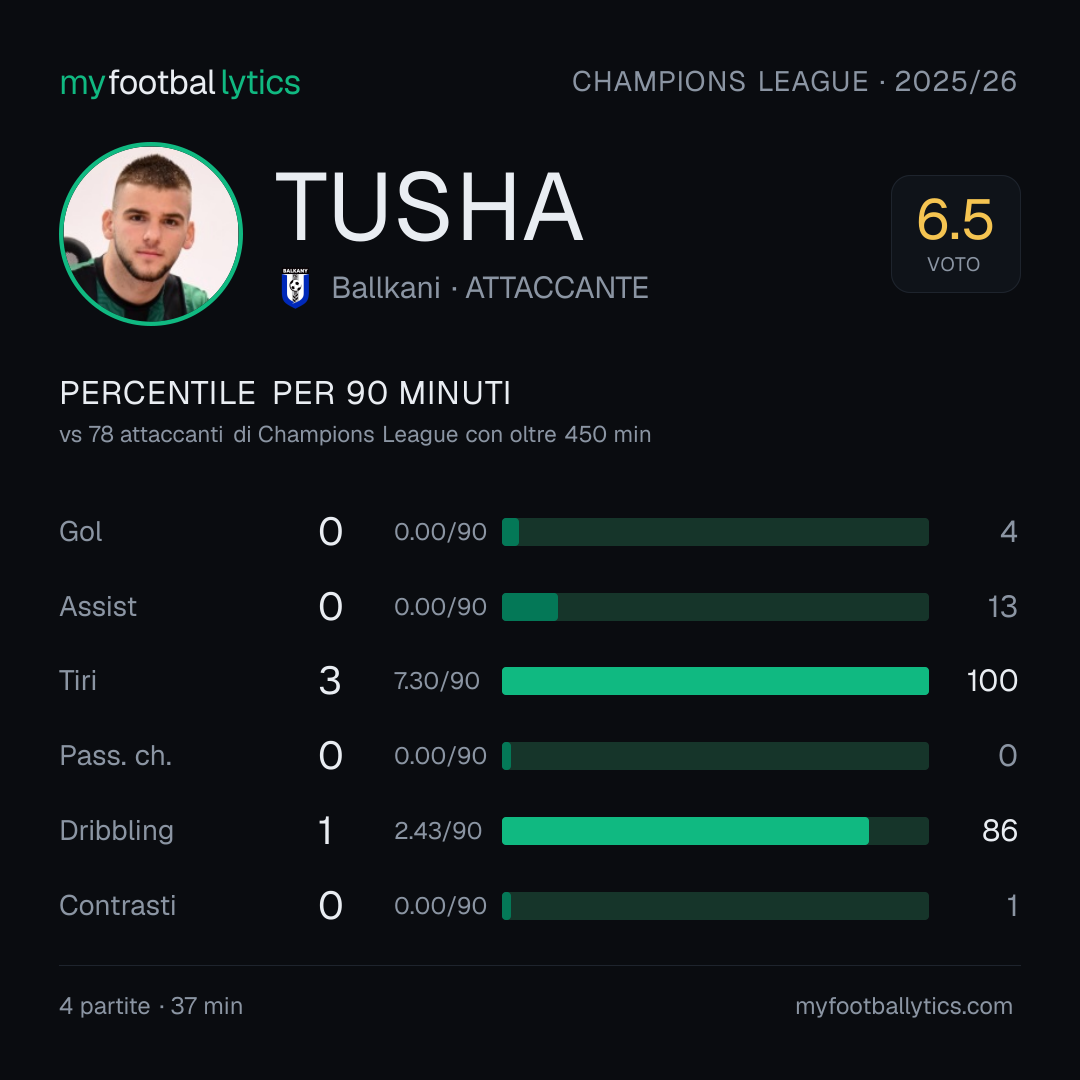Viewport: 1080px width, 1080px height.
Task: Click the 7.30/90 Tiri rate
Action: tap(437, 681)
